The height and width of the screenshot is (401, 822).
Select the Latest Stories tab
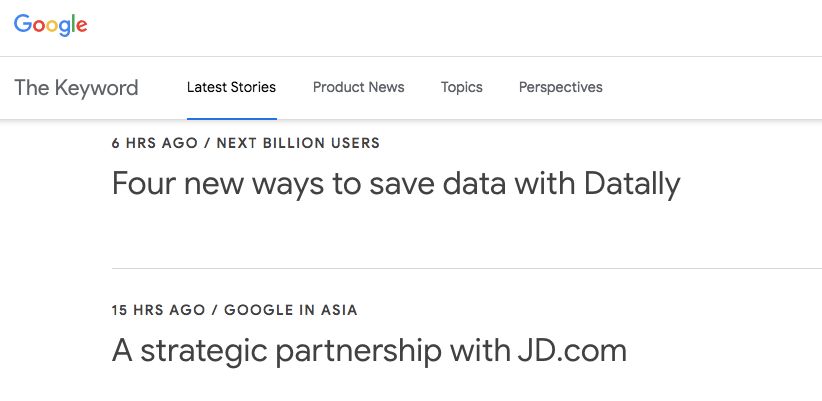[231, 87]
